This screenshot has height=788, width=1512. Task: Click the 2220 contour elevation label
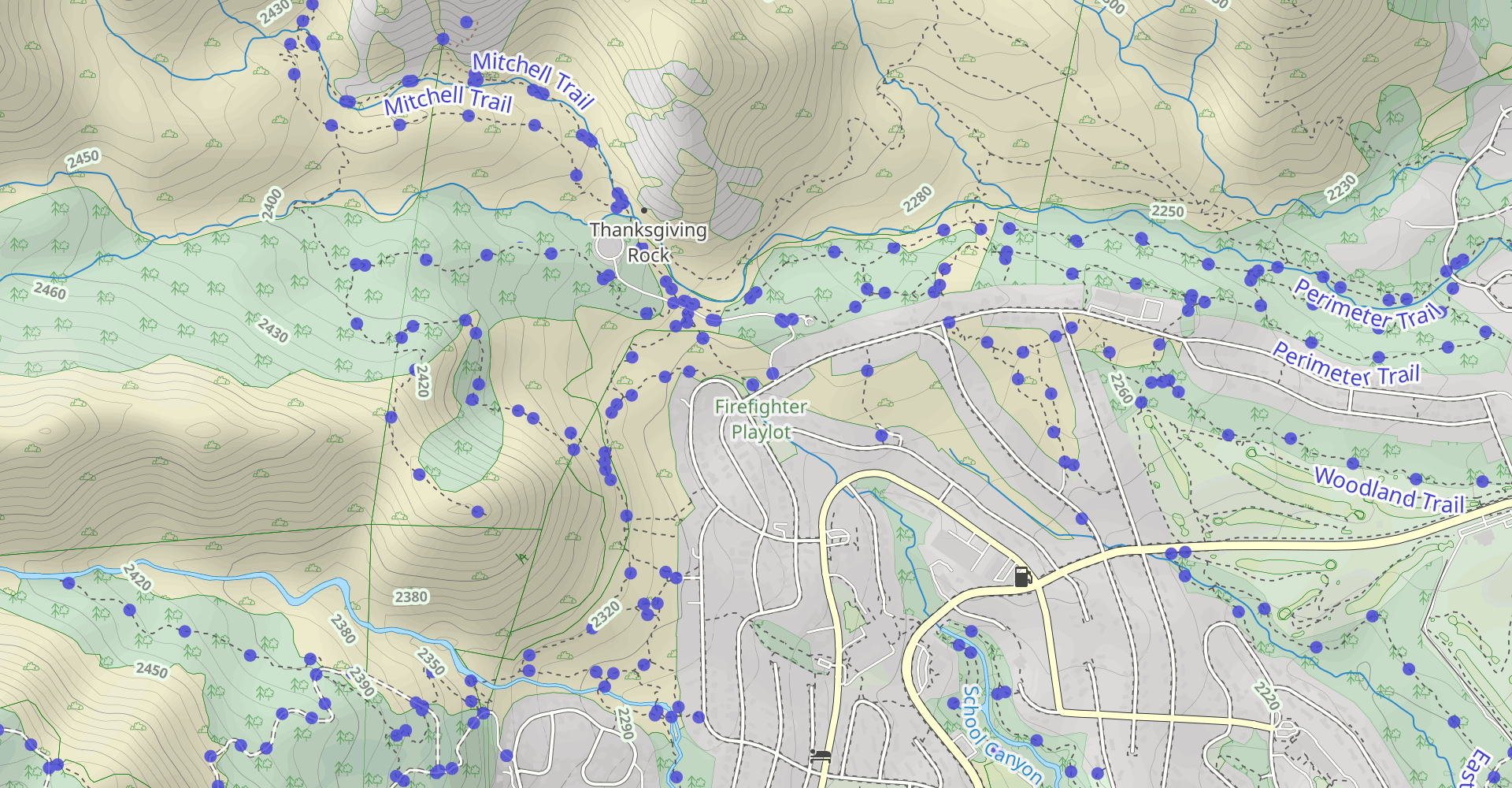1267,697
